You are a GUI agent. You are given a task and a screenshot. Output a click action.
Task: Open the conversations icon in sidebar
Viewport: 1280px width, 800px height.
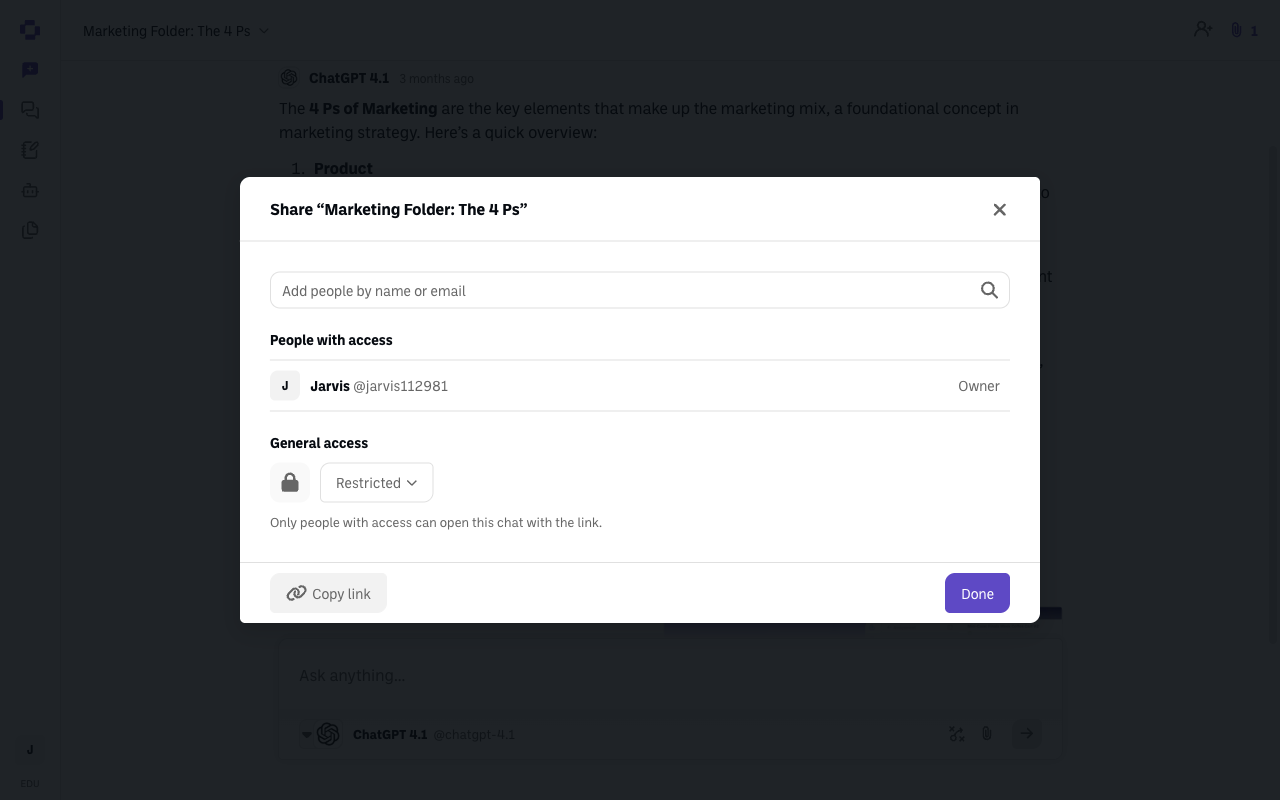pos(30,110)
